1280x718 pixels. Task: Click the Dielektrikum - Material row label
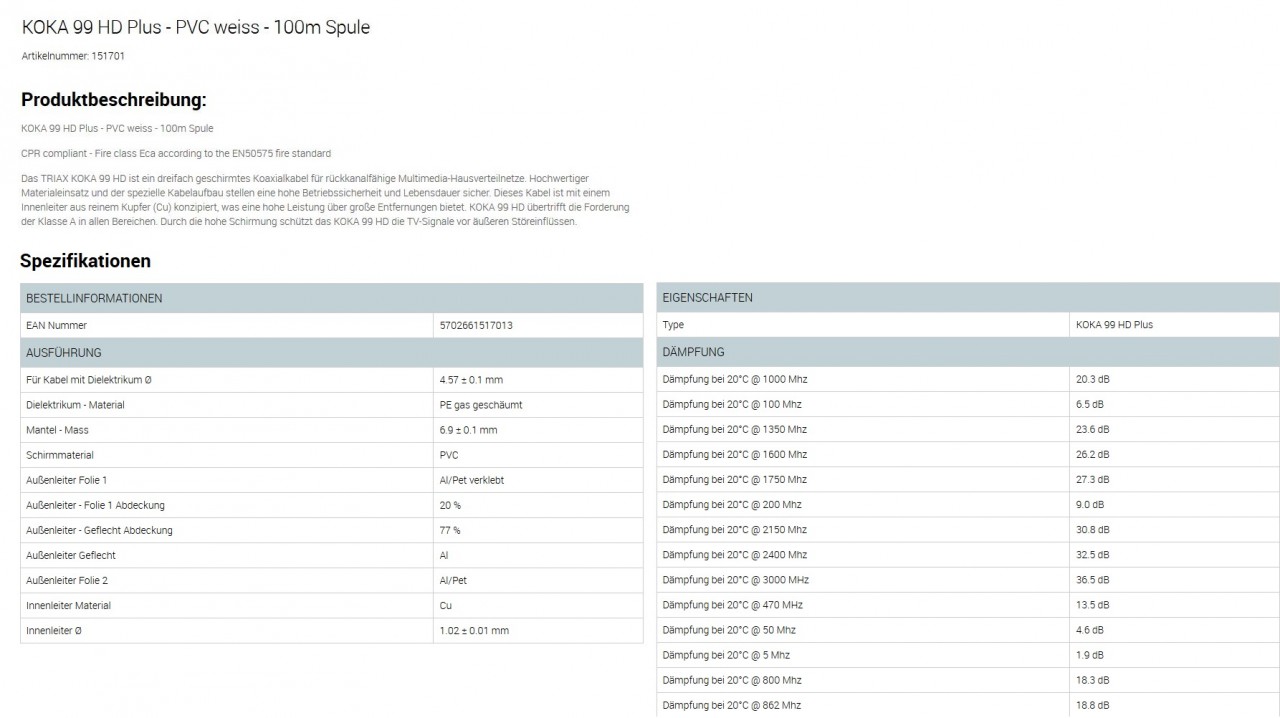coord(75,405)
